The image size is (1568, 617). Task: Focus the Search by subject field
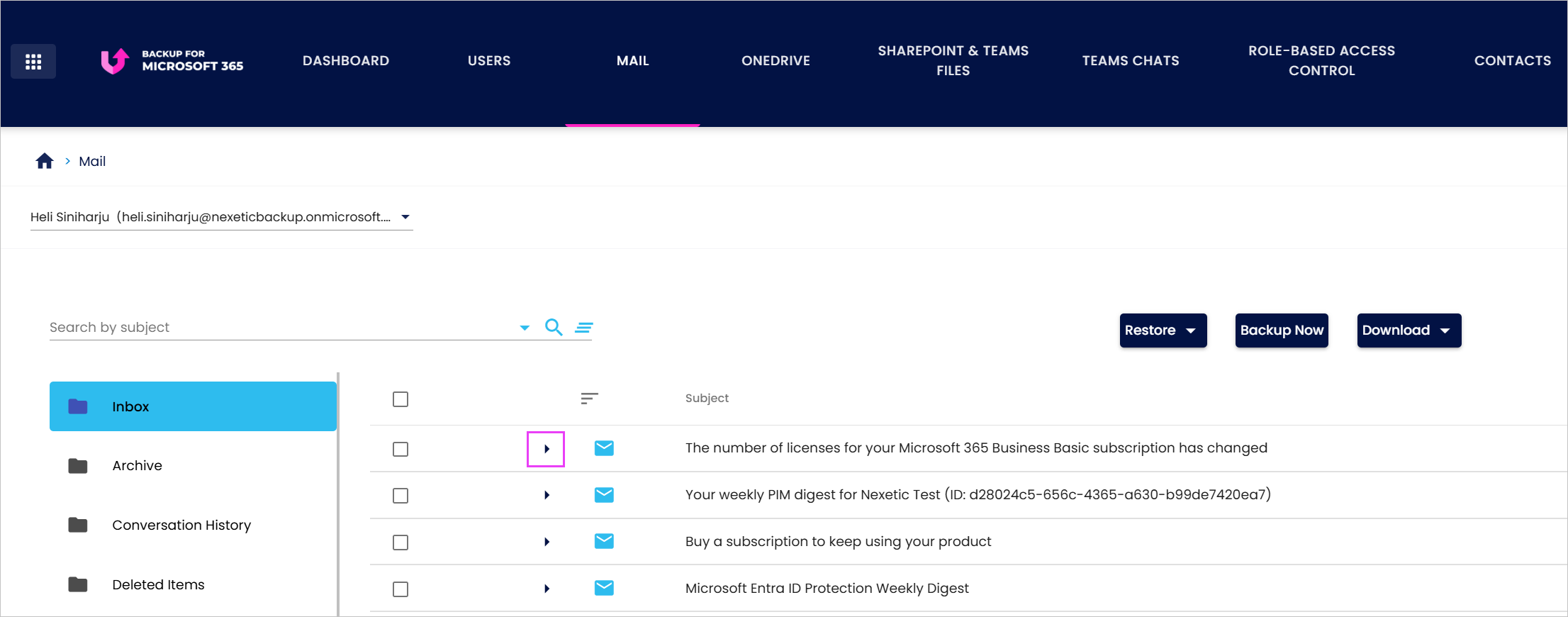coord(281,328)
